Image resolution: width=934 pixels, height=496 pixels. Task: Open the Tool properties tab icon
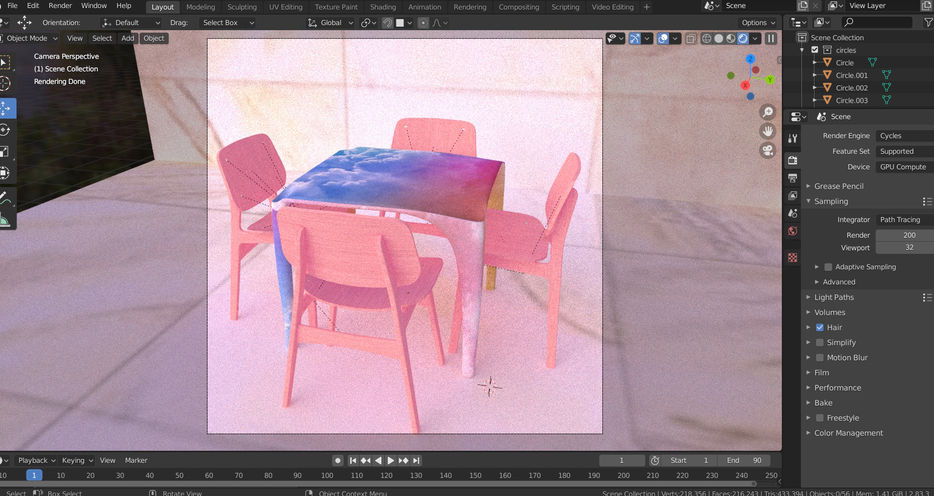(x=792, y=139)
